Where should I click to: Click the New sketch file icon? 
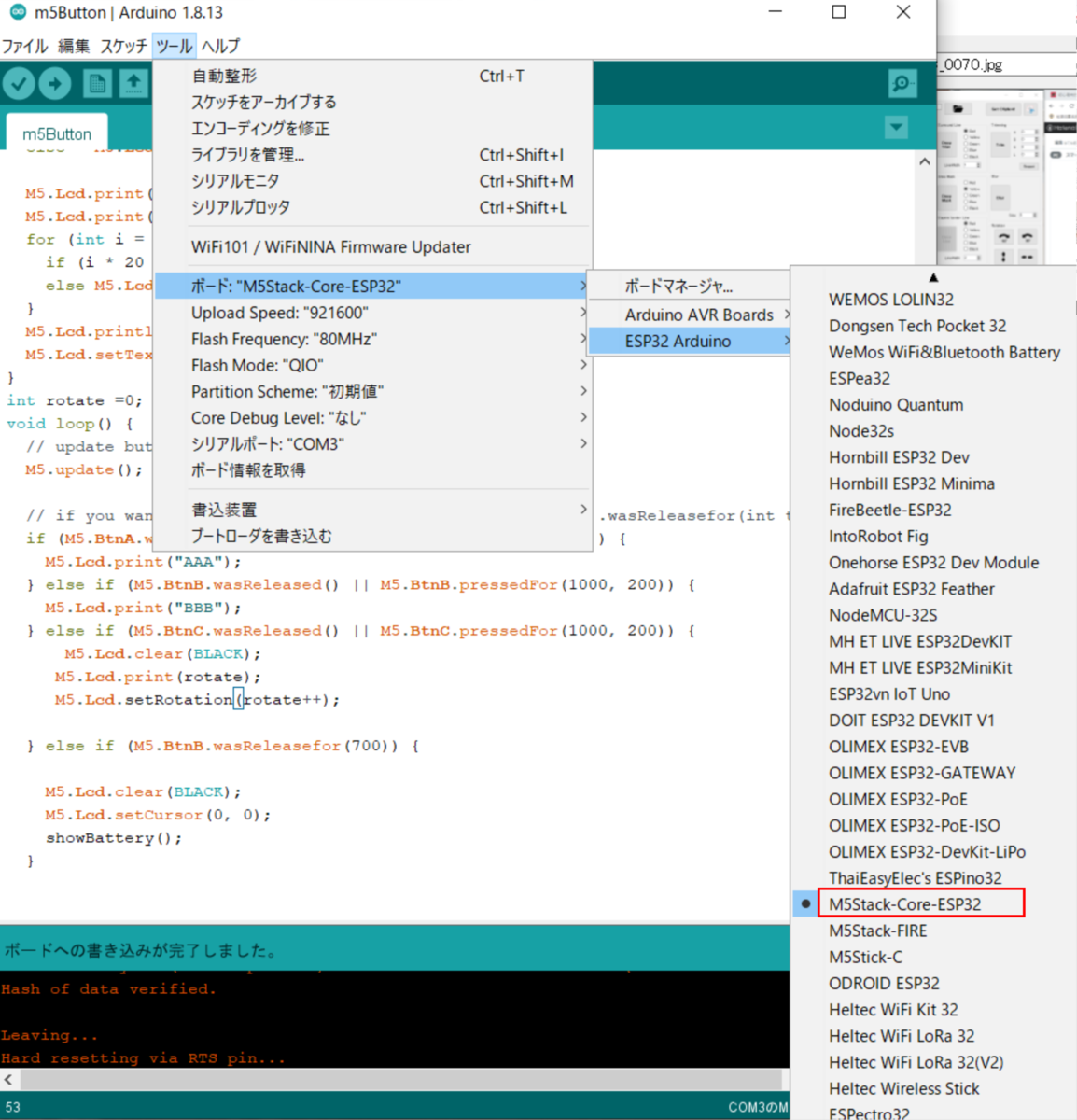point(97,84)
